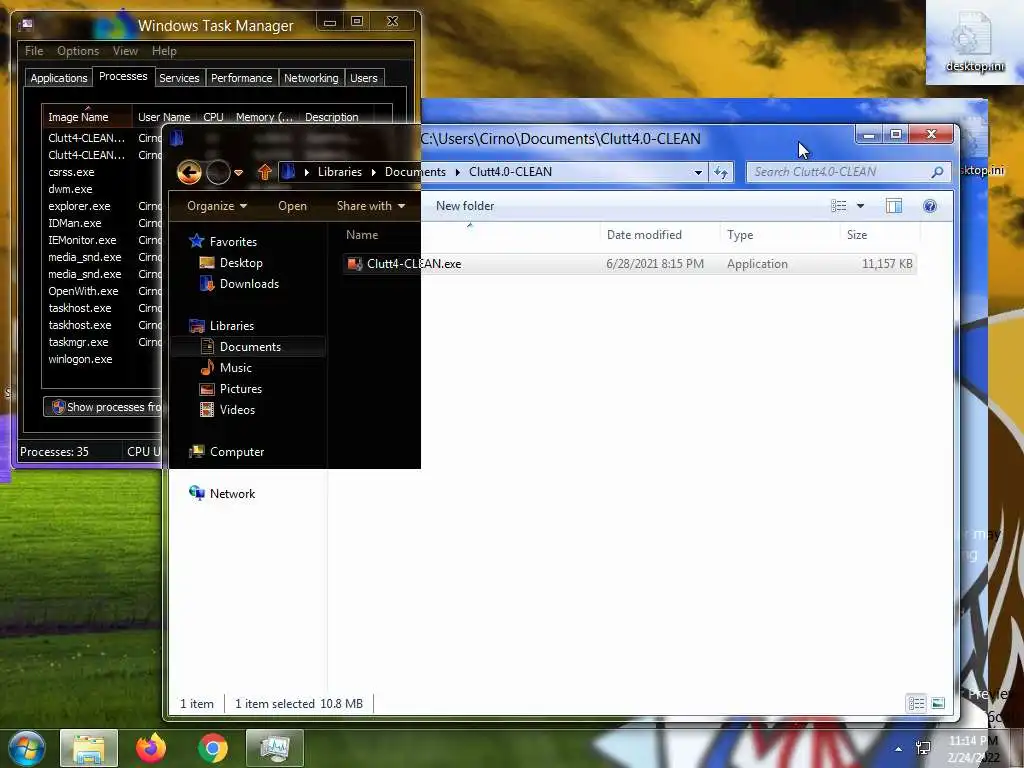Click Show processes from all users button
1024x768 pixels.
point(103,407)
